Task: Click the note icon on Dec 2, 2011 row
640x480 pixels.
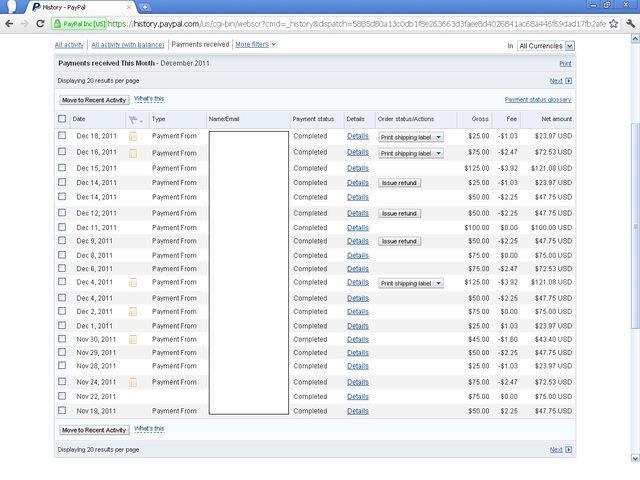Action: point(133,312)
